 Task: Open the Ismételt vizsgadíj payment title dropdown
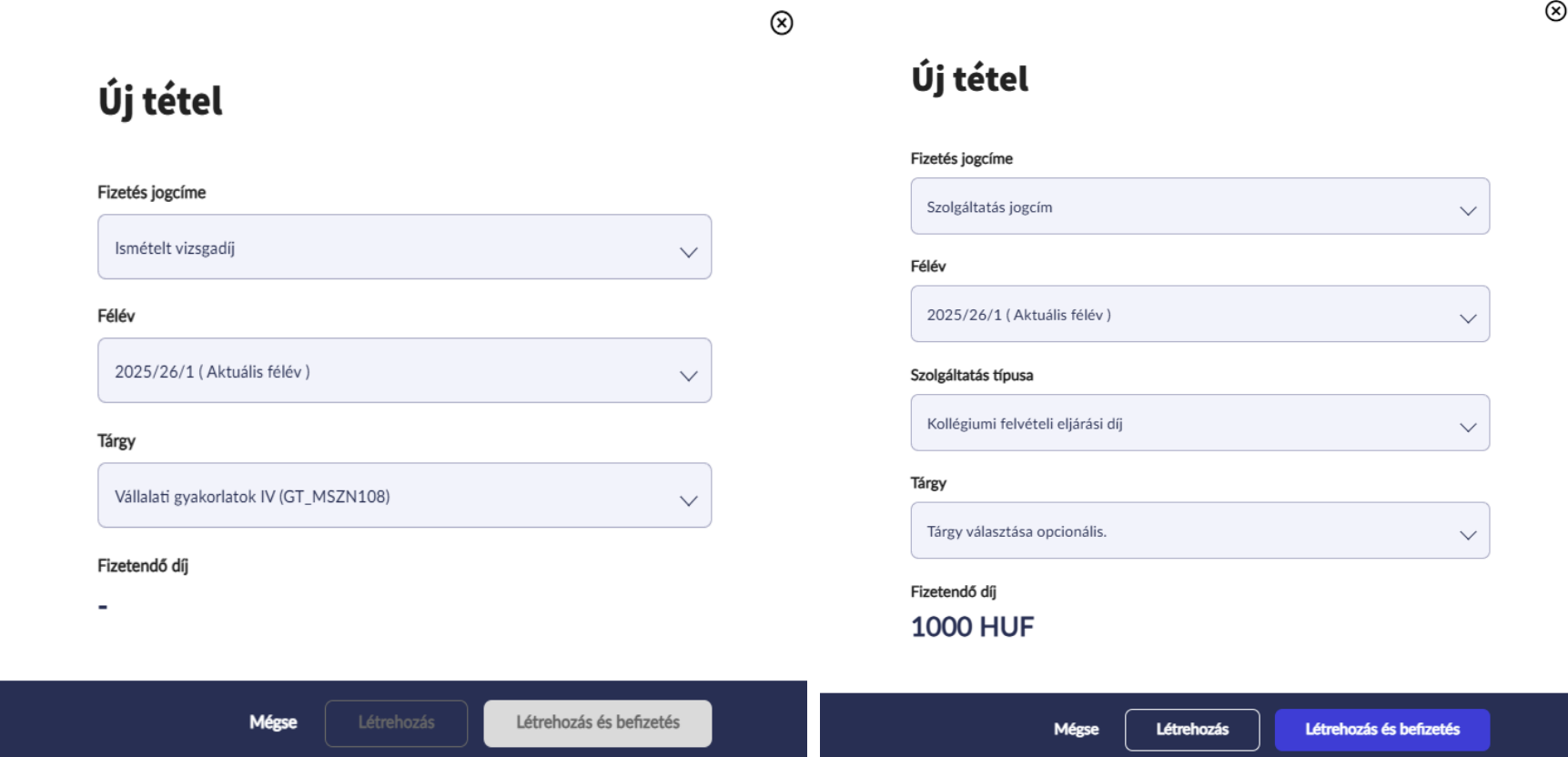[391, 247]
